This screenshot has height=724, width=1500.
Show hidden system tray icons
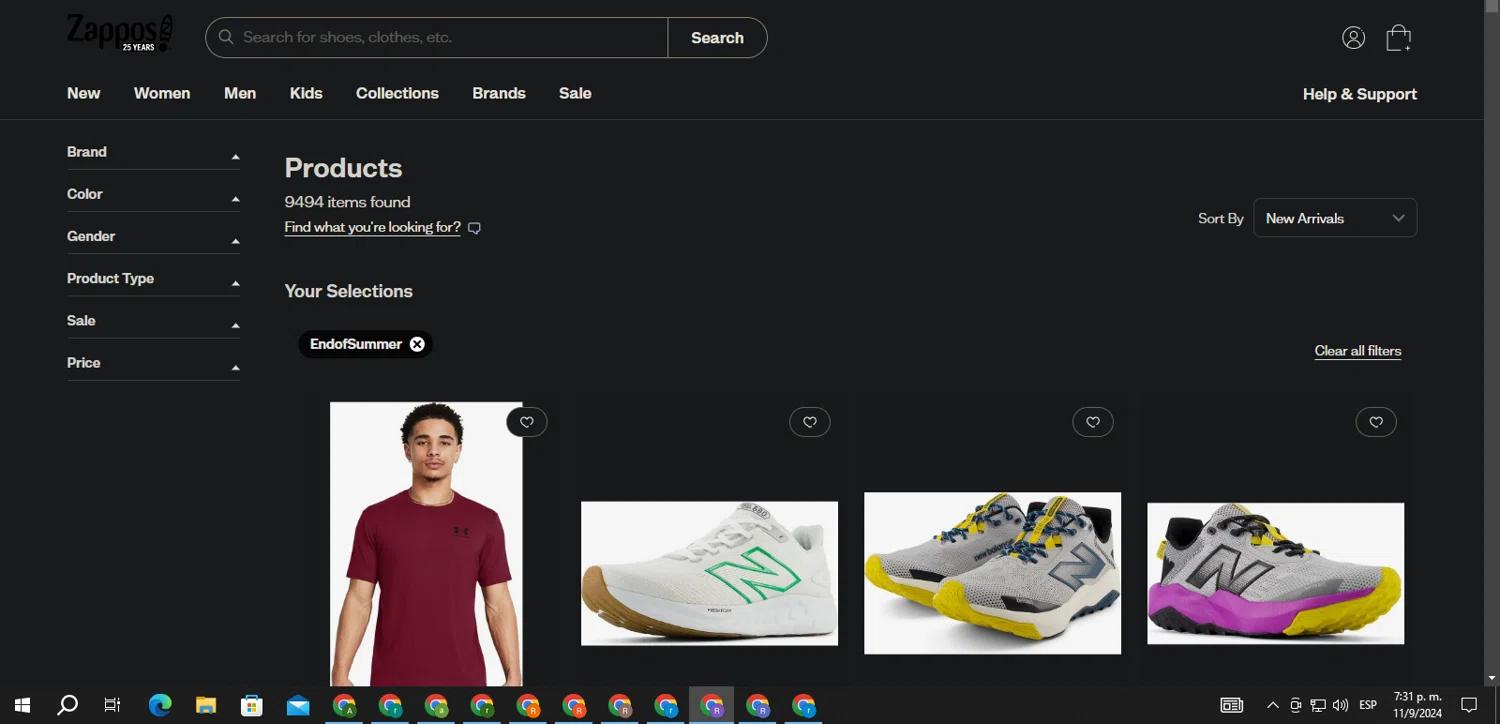click(x=1273, y=705)
